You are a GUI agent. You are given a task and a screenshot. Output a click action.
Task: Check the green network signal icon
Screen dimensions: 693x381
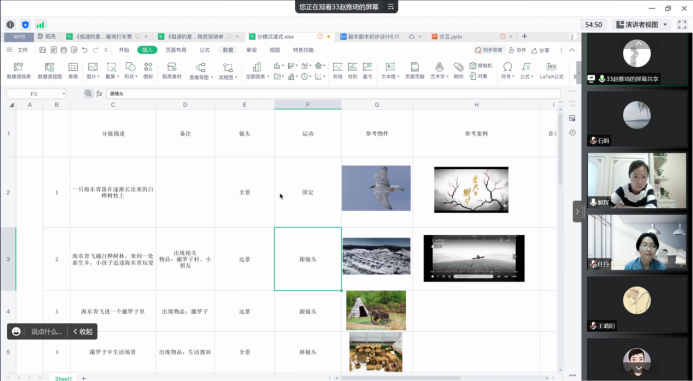(40, 25)
